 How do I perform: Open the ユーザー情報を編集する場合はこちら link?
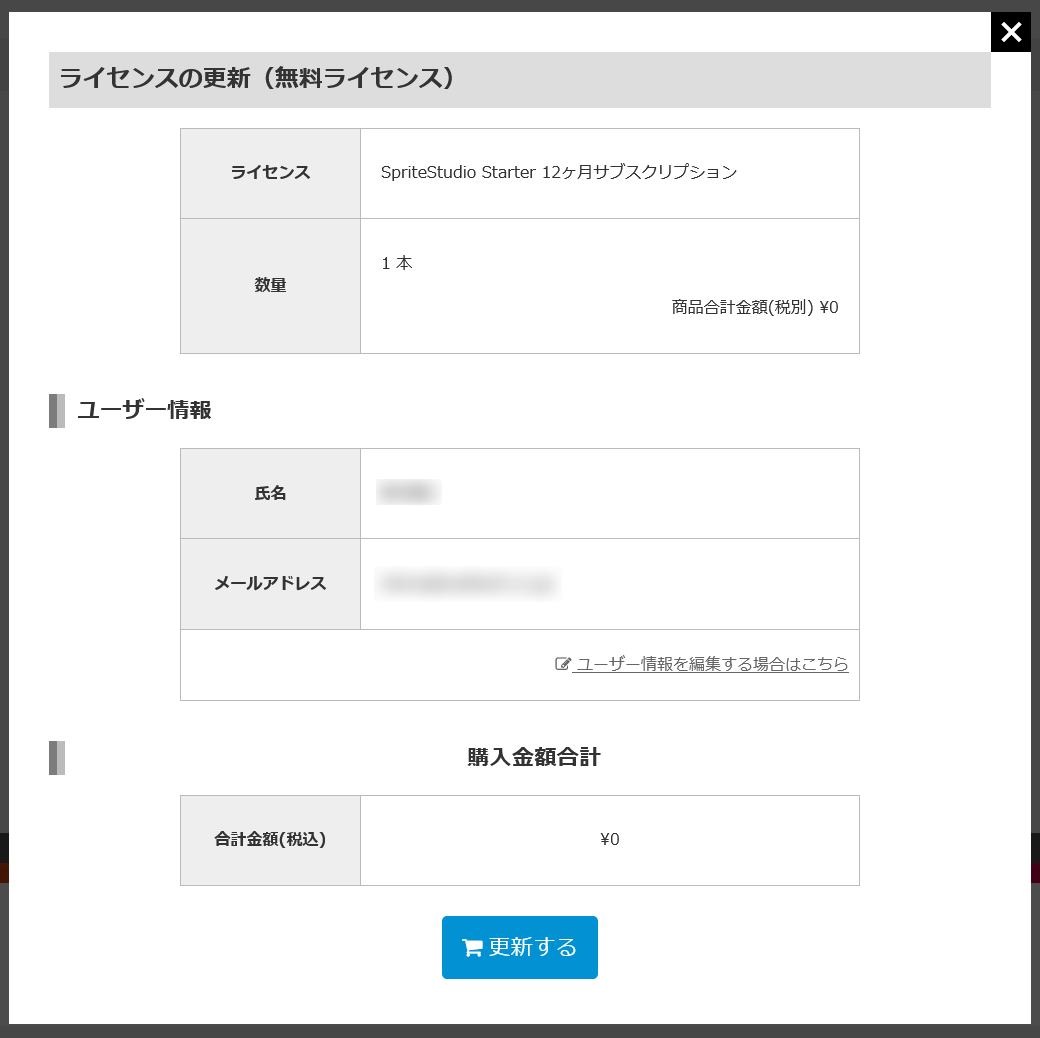[x=712, y=663]
